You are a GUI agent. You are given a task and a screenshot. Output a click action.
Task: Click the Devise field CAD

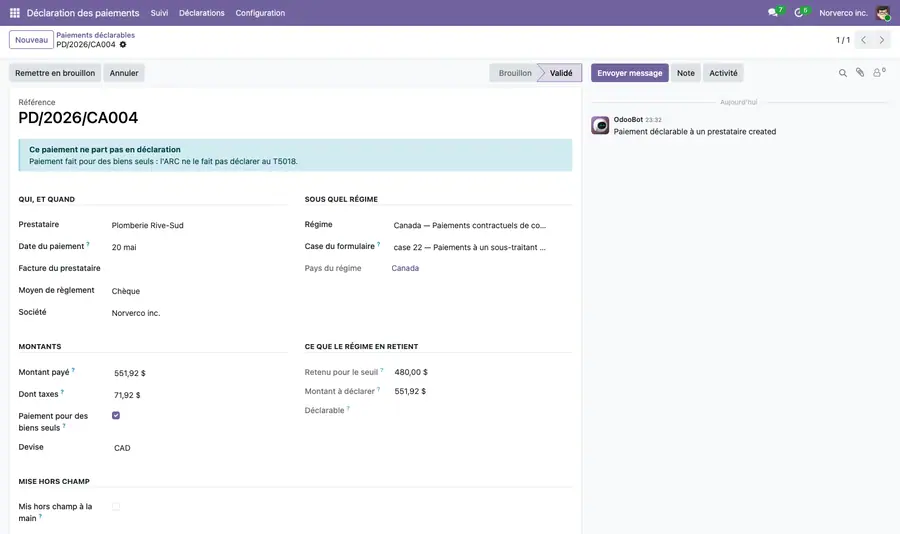[x=122, y=448]
